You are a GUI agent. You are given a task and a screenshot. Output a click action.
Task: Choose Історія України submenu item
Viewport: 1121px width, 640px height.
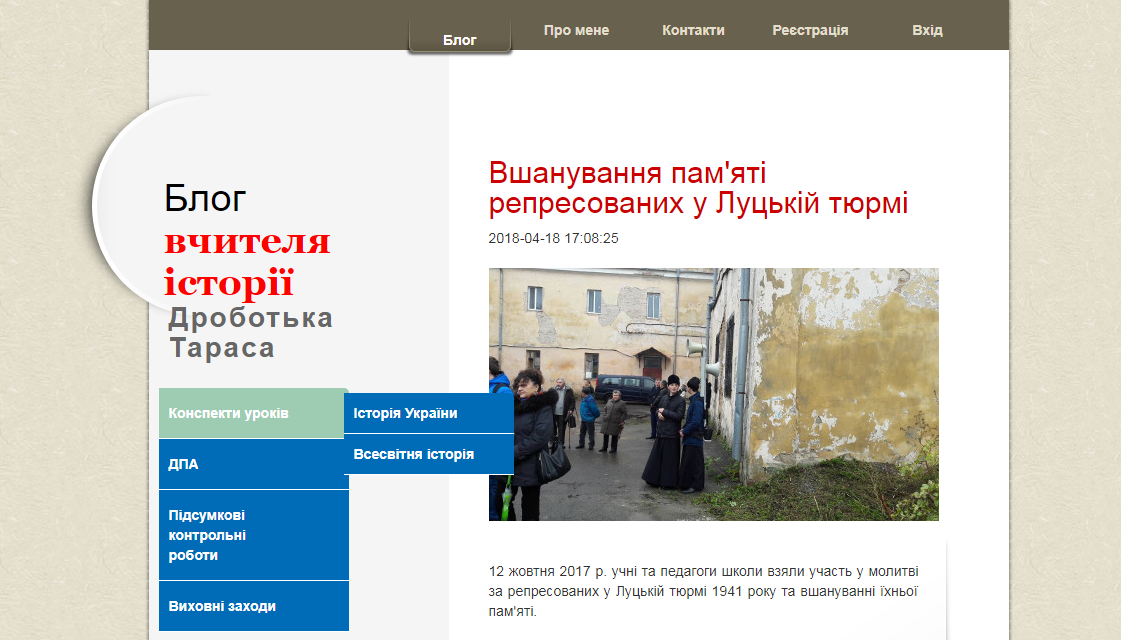429,413
